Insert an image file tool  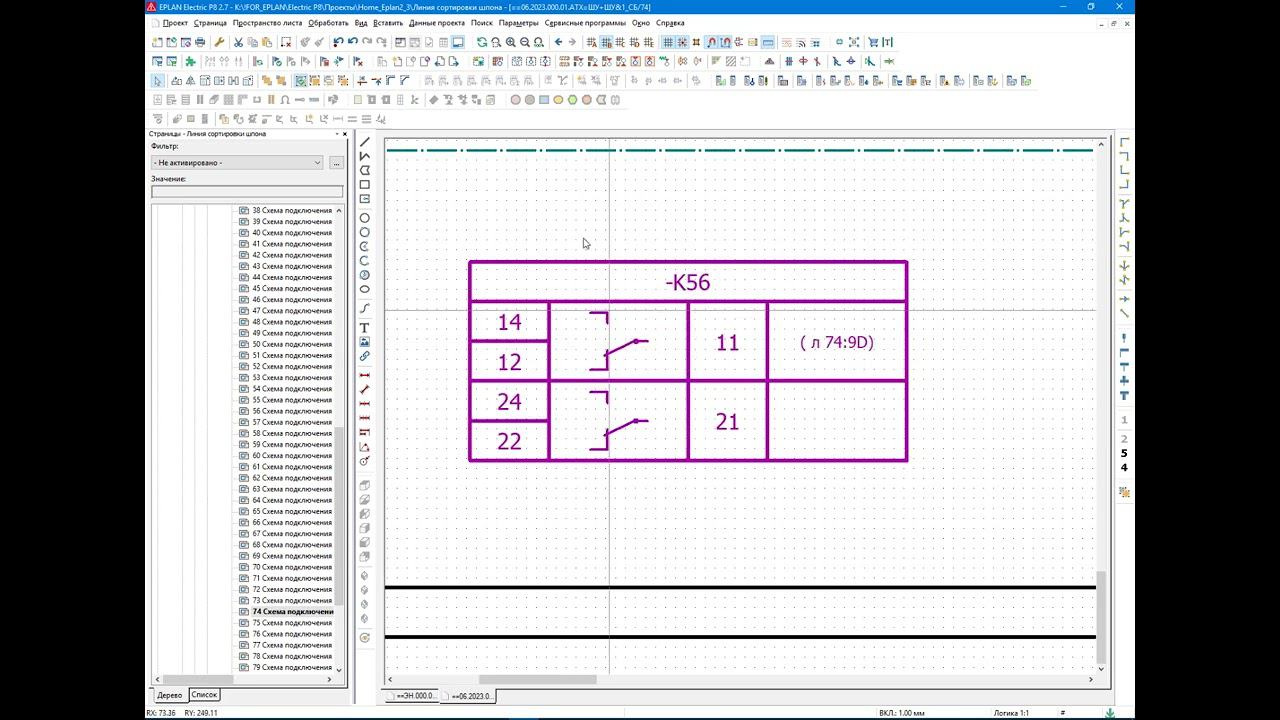(365, 342)
